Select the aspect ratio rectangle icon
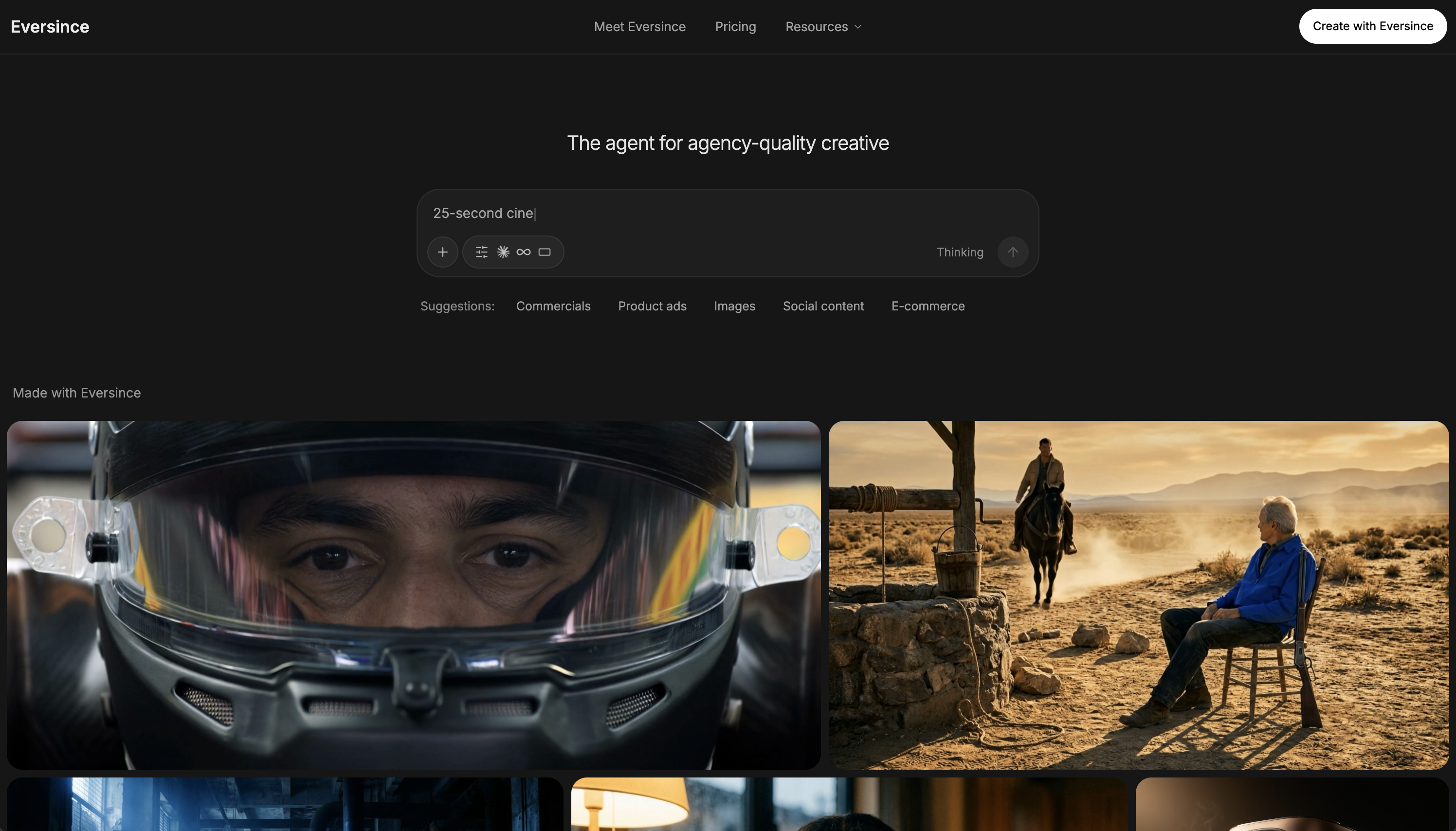Image resolution: width=1456 pixels, height=831 pixels. click(x=545, y=252)
